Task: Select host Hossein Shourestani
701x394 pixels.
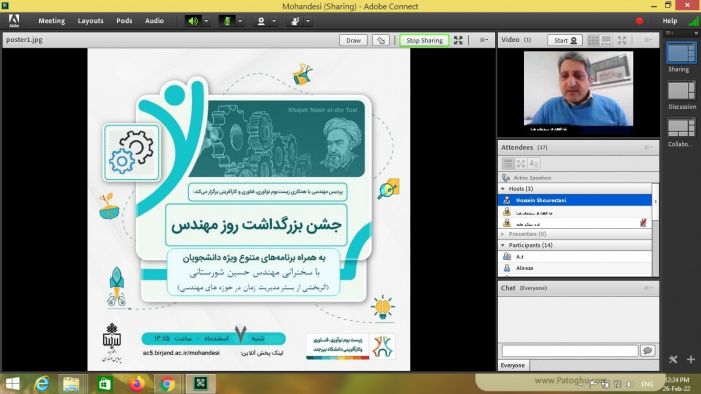Action: point(575,200)
